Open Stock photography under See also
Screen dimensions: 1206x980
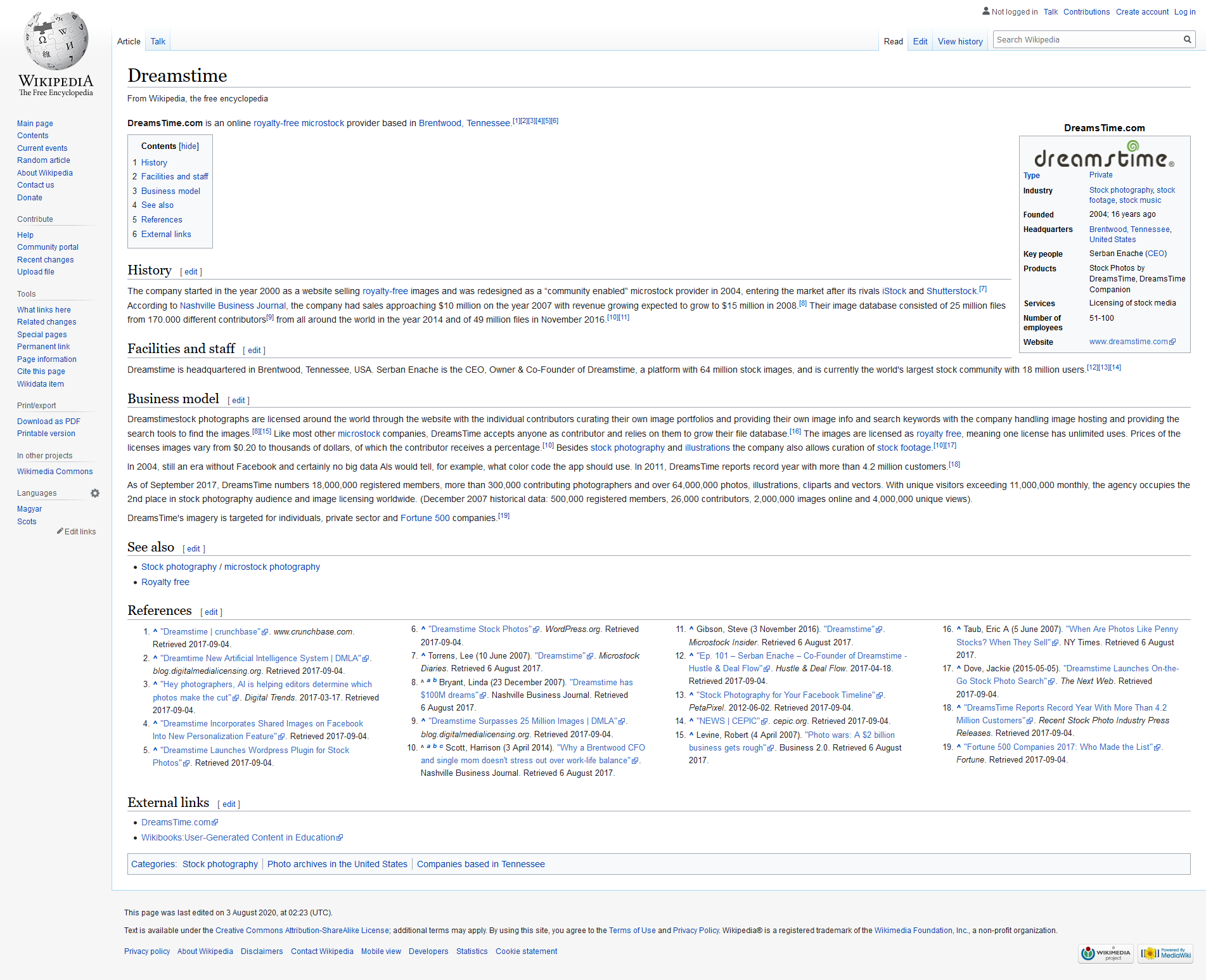click(x=179, y=567)
